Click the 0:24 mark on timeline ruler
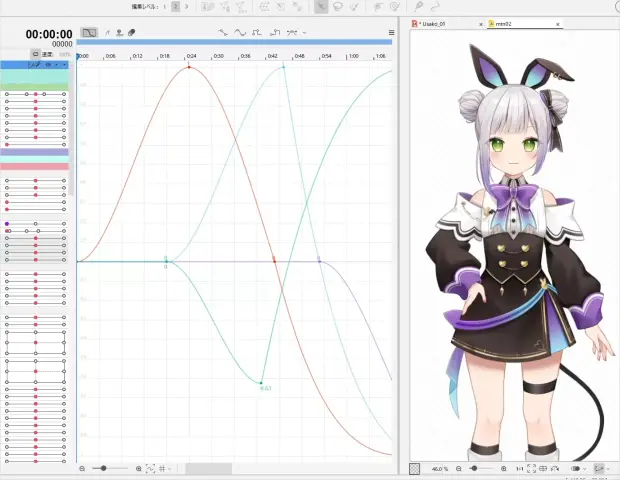The image size is (620, 480). pos(191,56)
